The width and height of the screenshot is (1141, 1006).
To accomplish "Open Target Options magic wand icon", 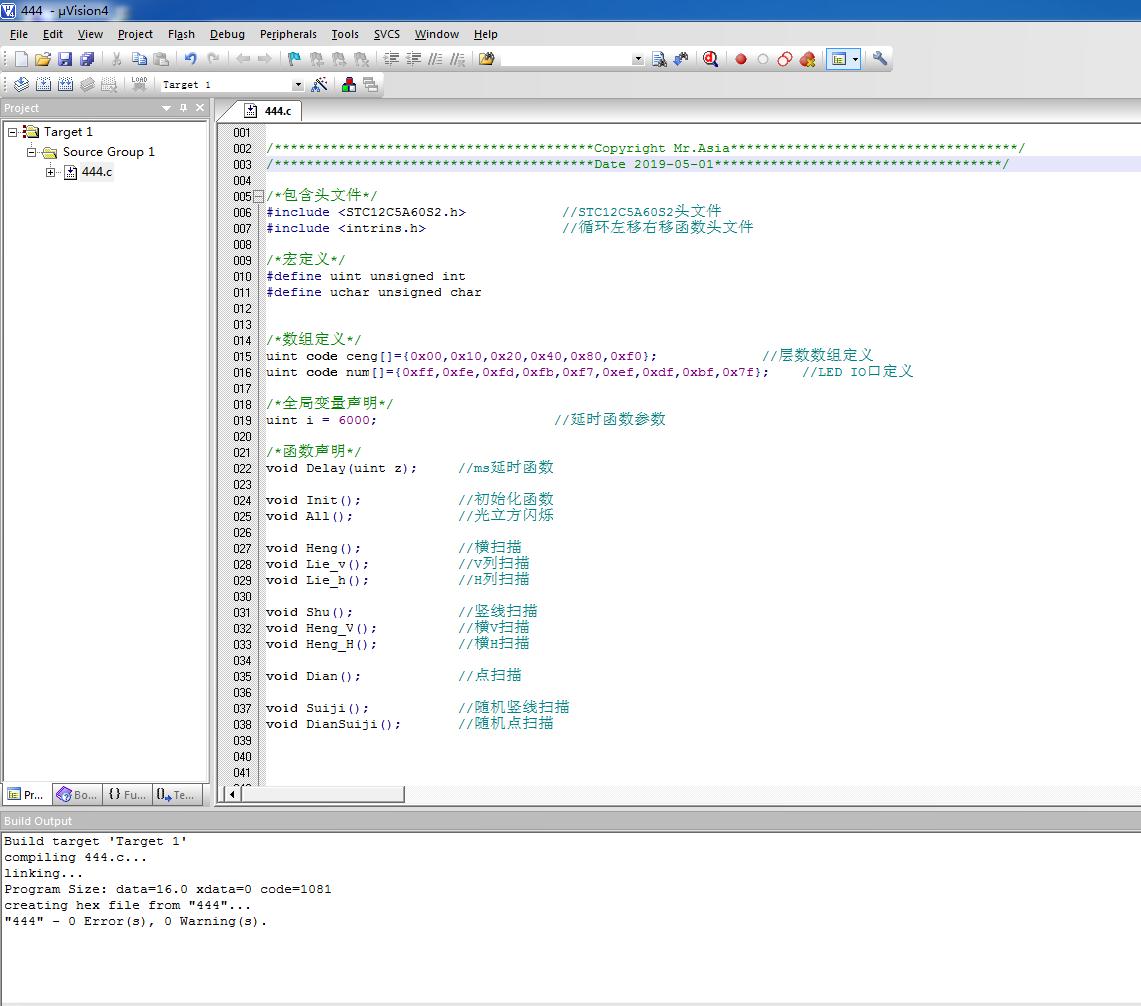I will tap(319, 84).
